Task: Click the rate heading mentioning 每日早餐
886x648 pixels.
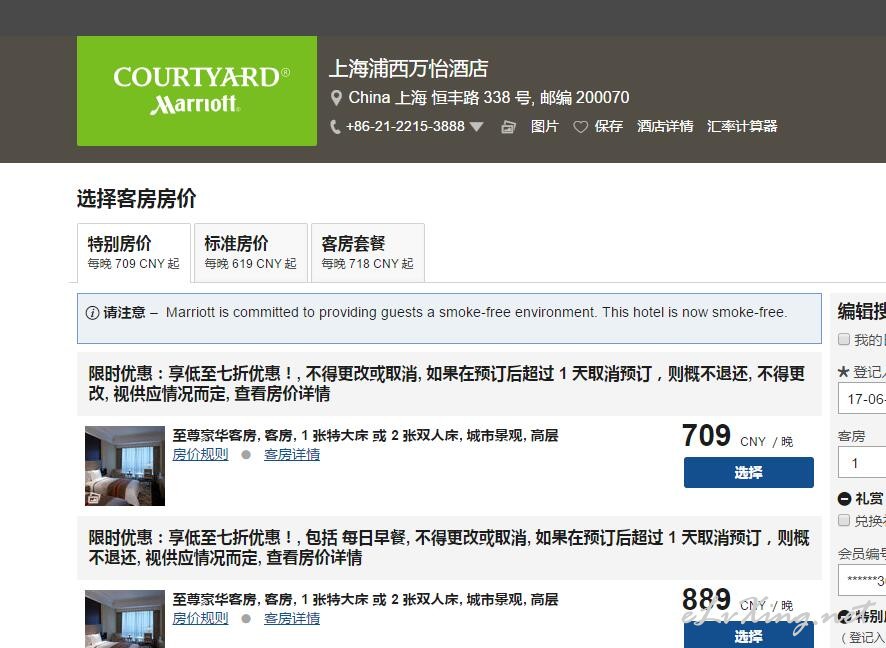Action: (449, 547)
